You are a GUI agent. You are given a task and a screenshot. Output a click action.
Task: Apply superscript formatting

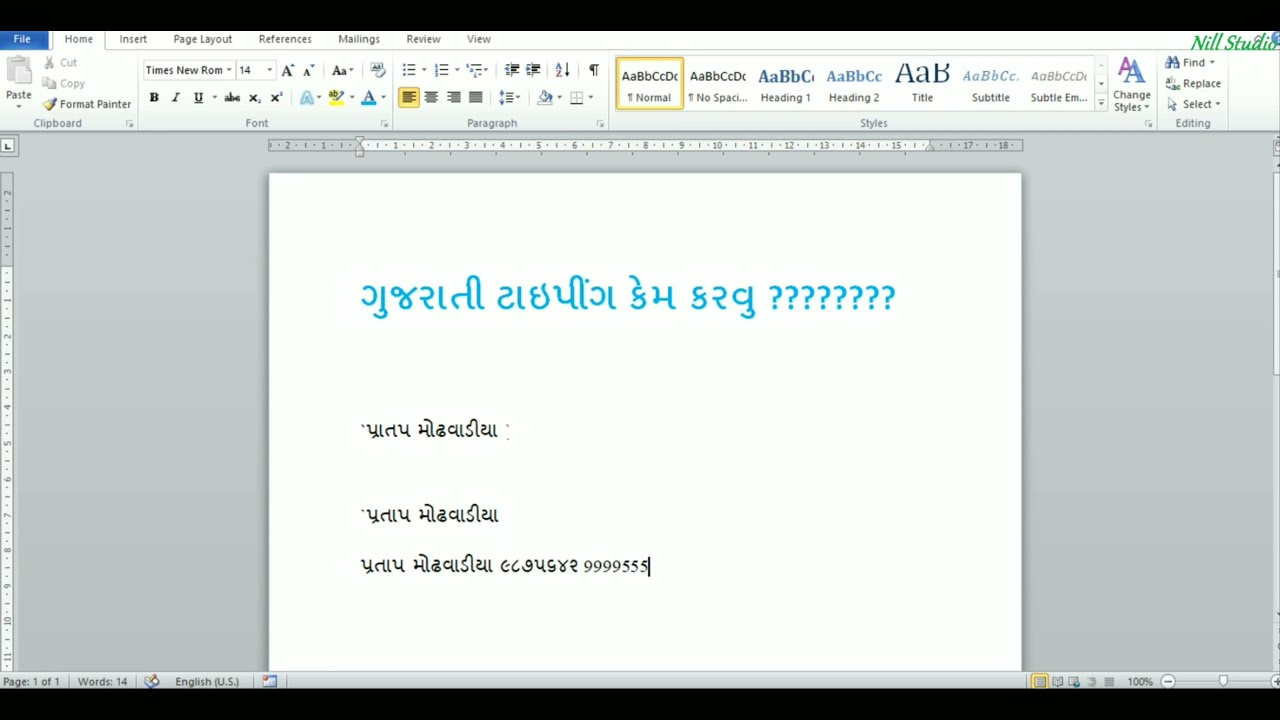tap(276, 97)
